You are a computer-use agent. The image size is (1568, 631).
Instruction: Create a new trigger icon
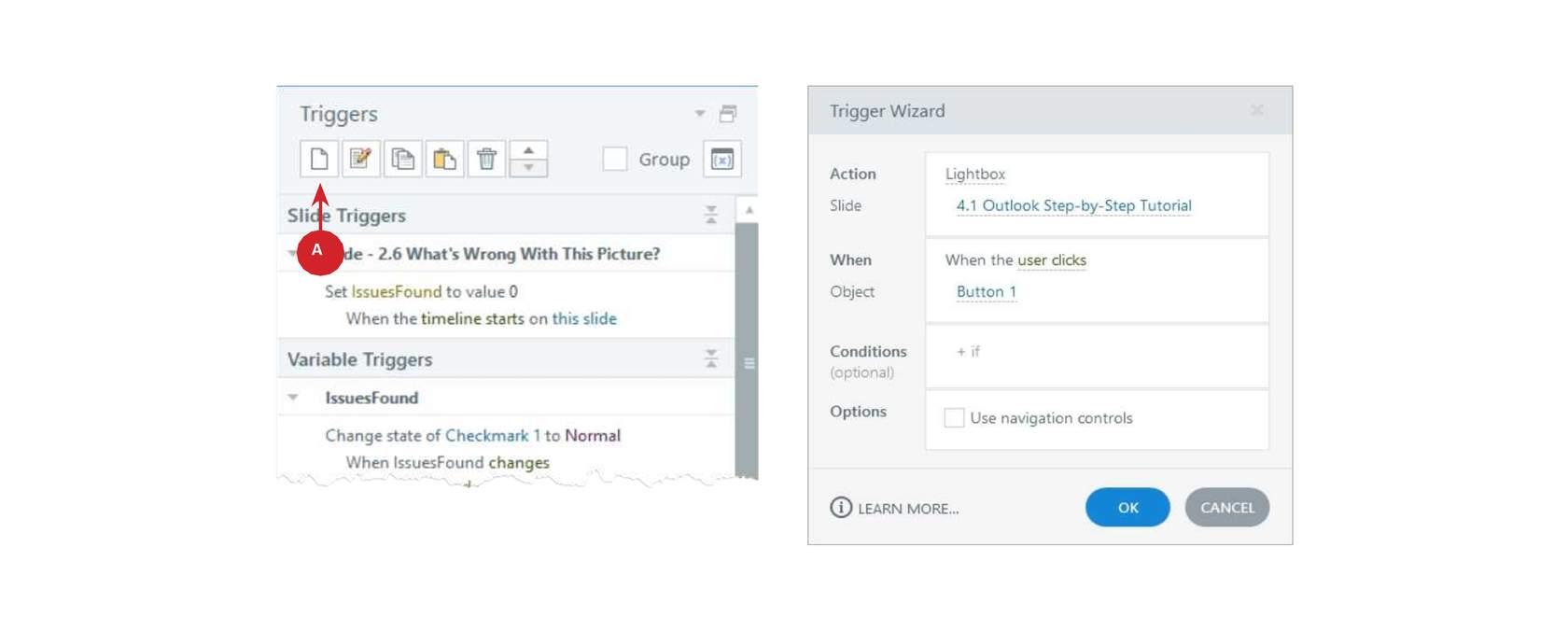pyautogui.click(x=319, y=159)
